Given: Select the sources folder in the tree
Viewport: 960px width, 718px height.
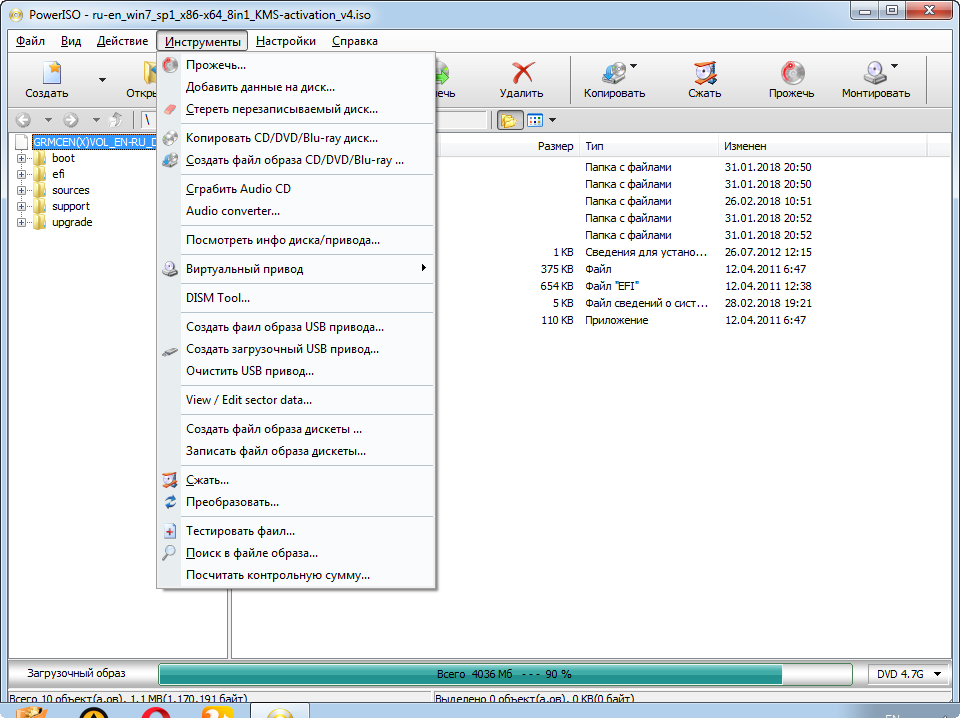Looking at the screenshot, I should coord(70,190).
